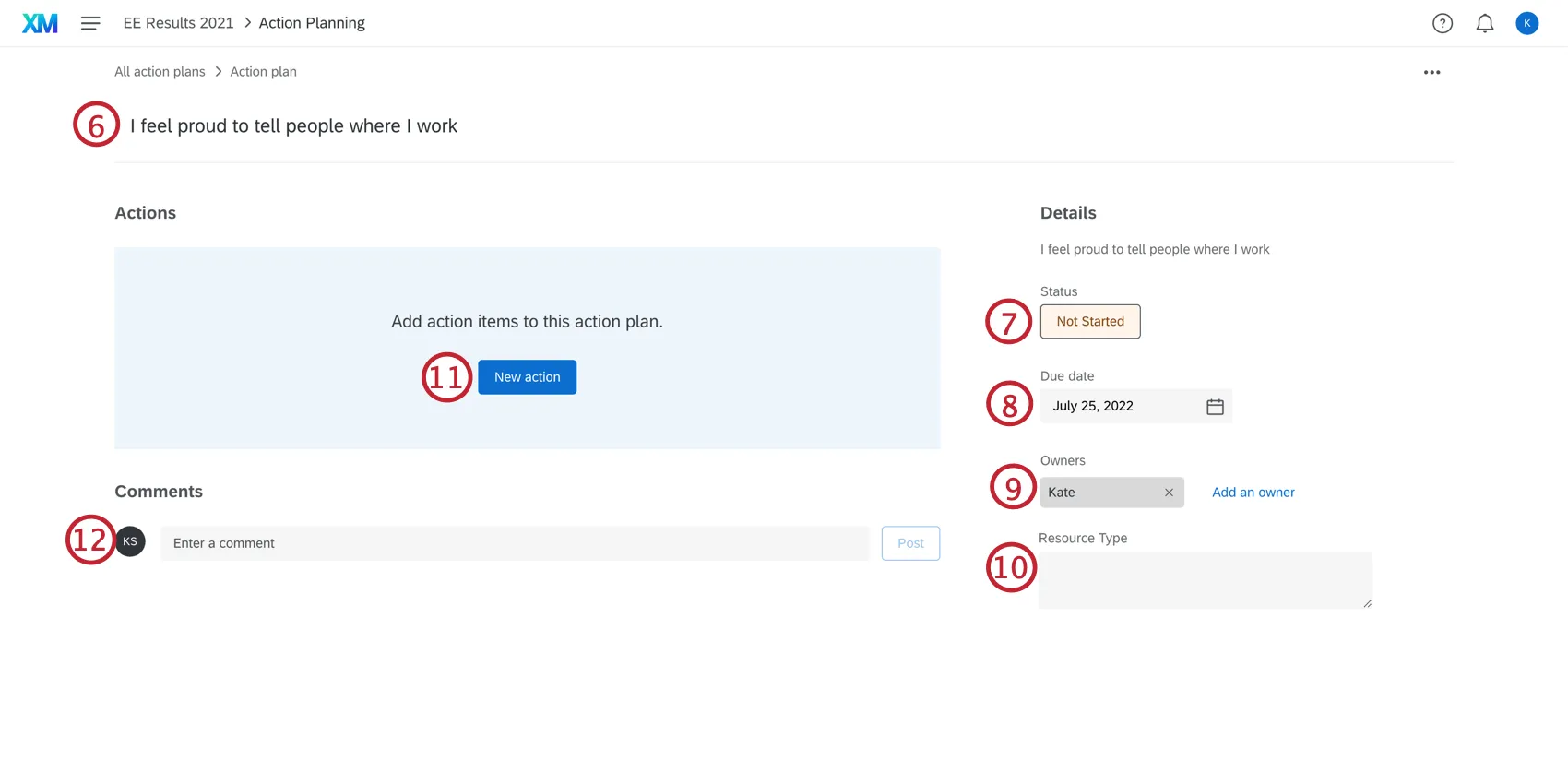
Task: Click into the Resource Type text area
Action: point(1205,580)
